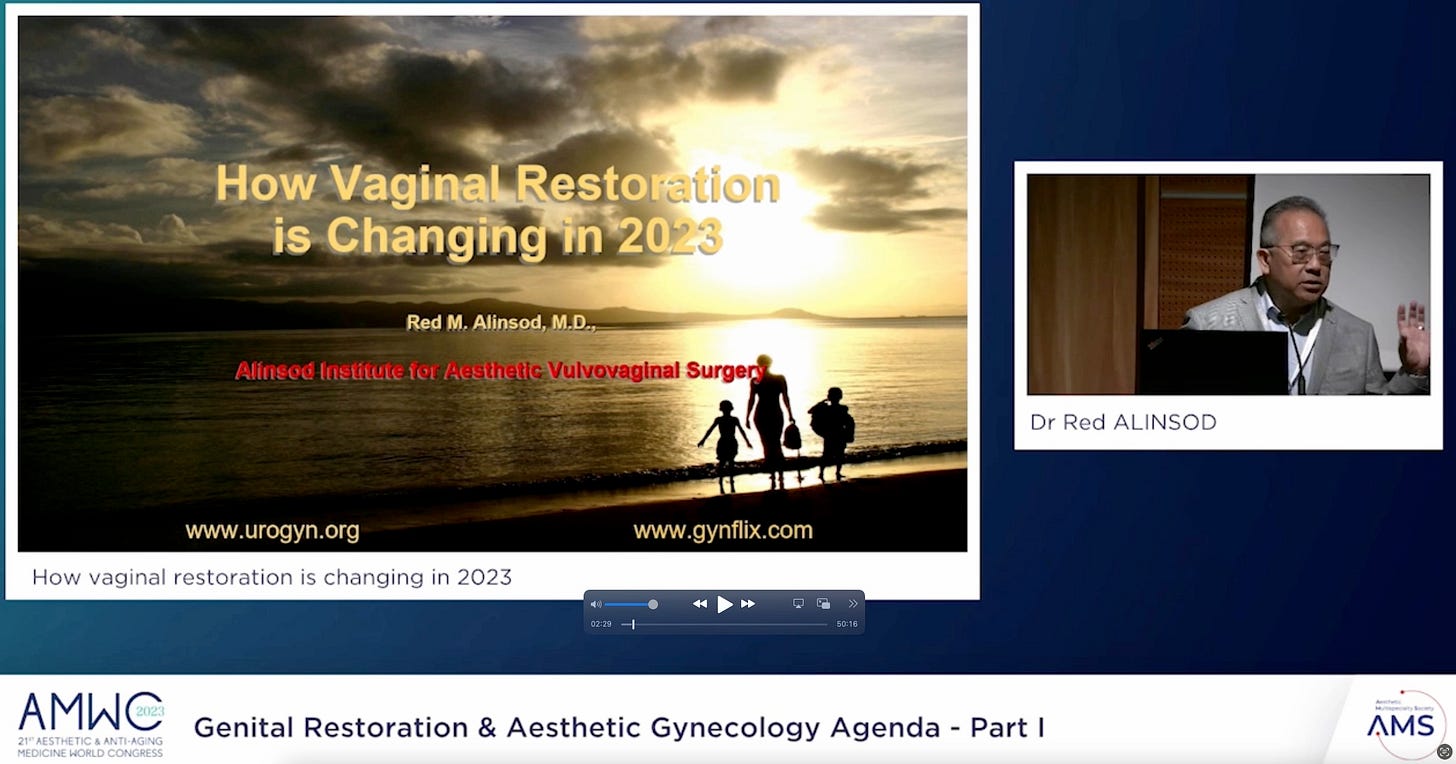Screen dimensions: 1456x764
Task: Click the slide title How Vaginal Restoration
Action: click(497, 210)
